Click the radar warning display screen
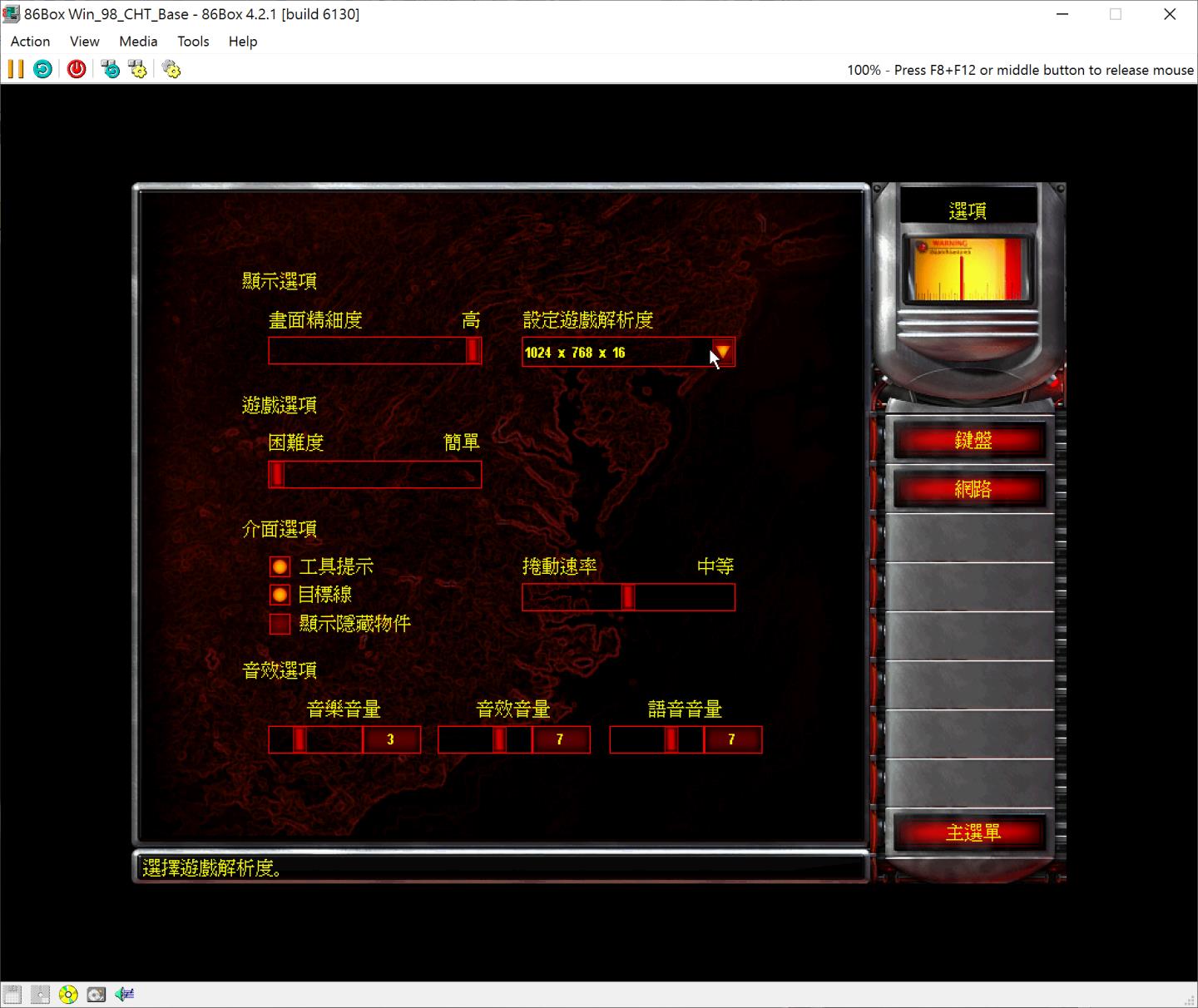1198x1008 pixels. [968, 269]
